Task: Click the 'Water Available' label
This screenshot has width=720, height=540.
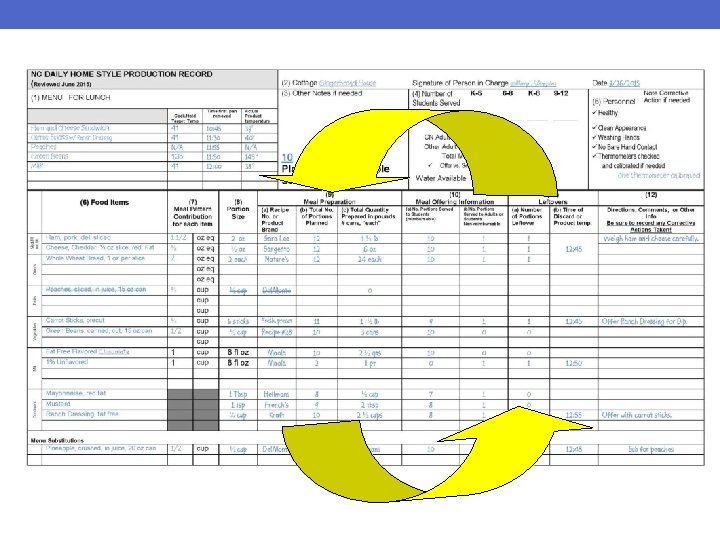Action: point(441,178)
